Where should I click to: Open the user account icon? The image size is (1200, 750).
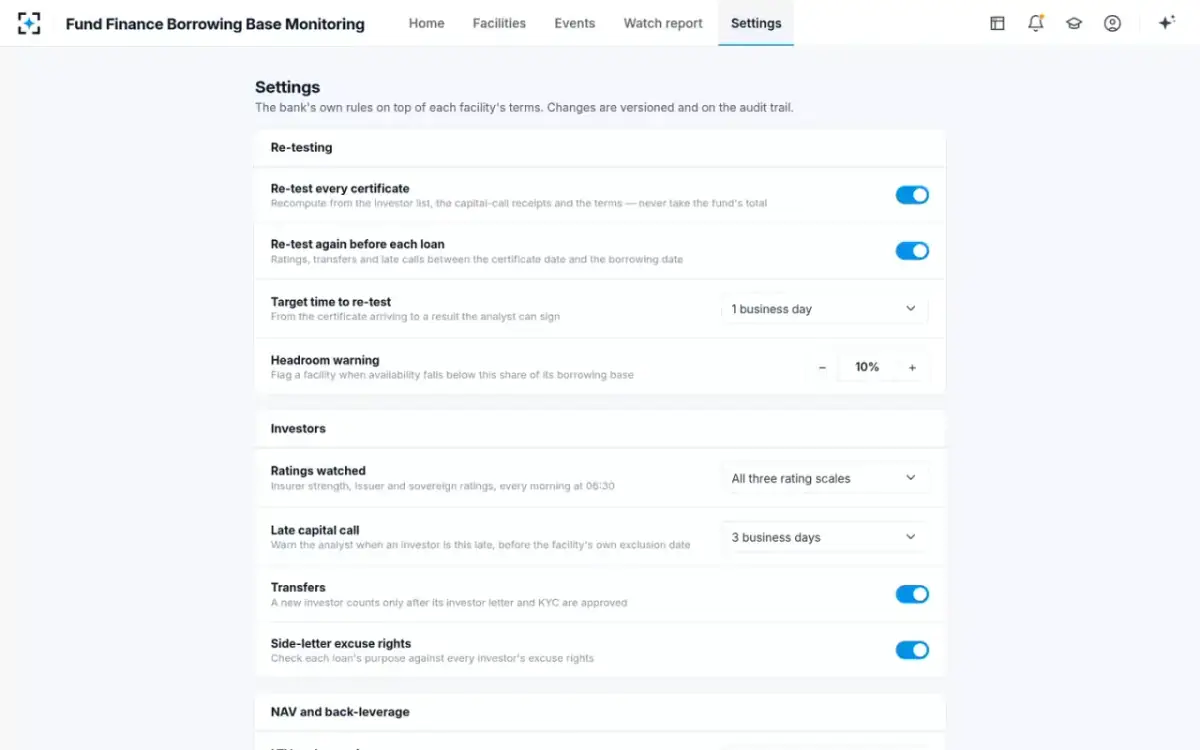tap(1112, 23)
